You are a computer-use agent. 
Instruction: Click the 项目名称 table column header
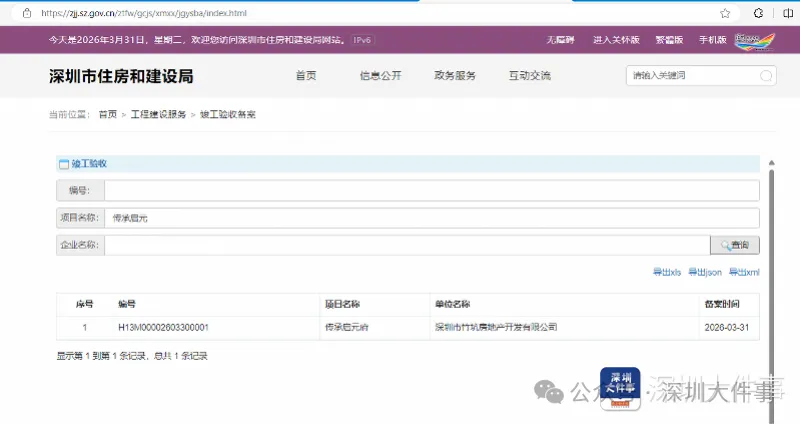[342, 304]
